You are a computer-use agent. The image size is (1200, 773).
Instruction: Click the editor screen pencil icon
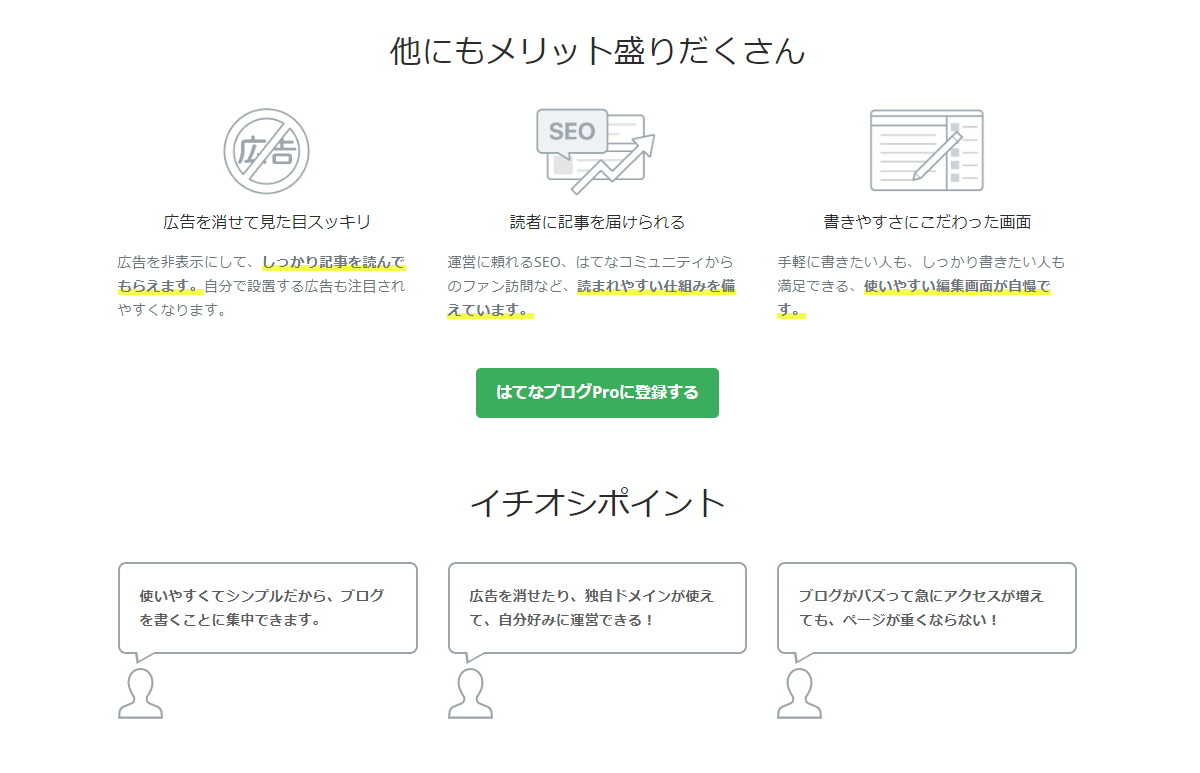coord(927,150)
